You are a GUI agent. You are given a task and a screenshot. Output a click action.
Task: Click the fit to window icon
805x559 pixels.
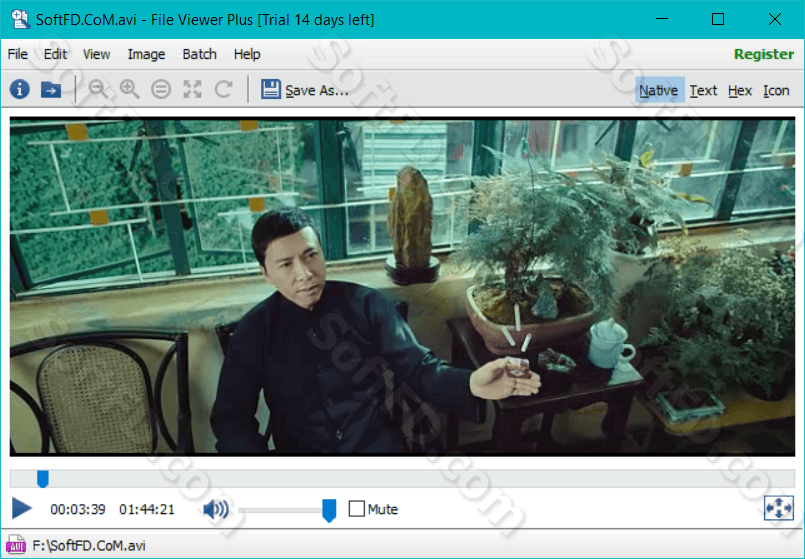192,89
